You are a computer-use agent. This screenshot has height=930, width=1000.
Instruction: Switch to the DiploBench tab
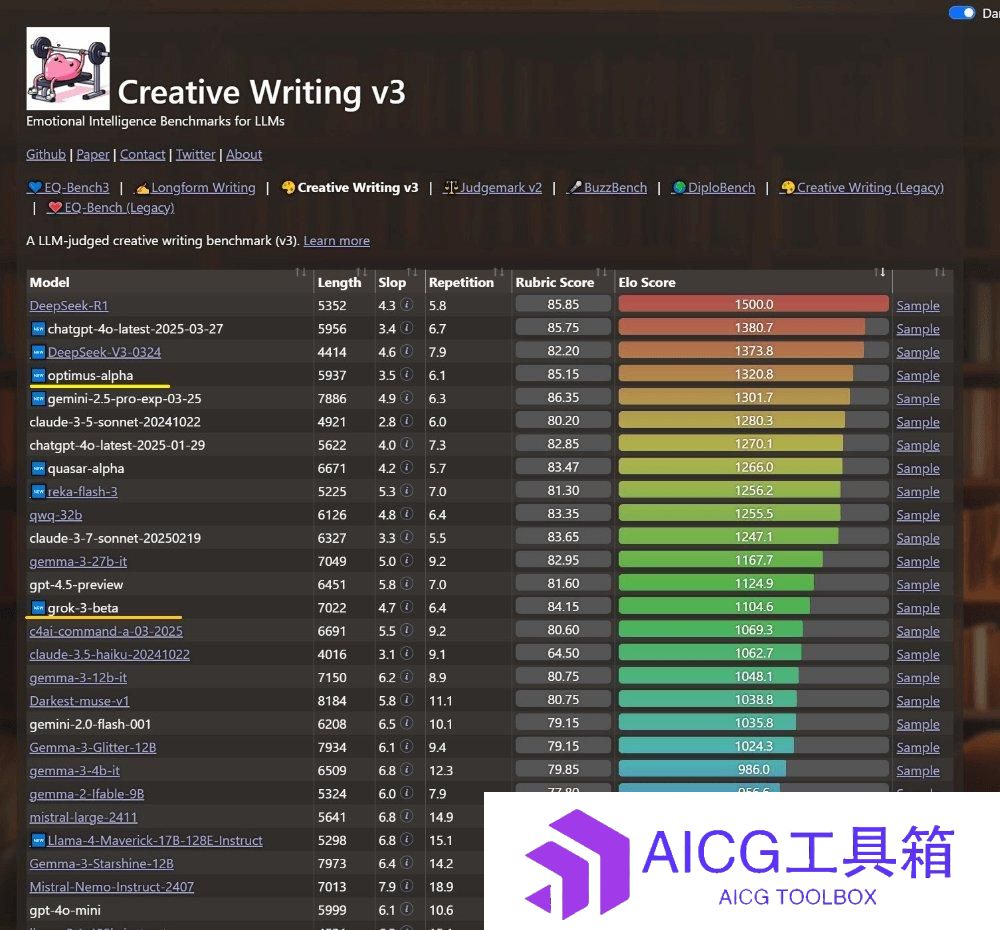point(713,188)
